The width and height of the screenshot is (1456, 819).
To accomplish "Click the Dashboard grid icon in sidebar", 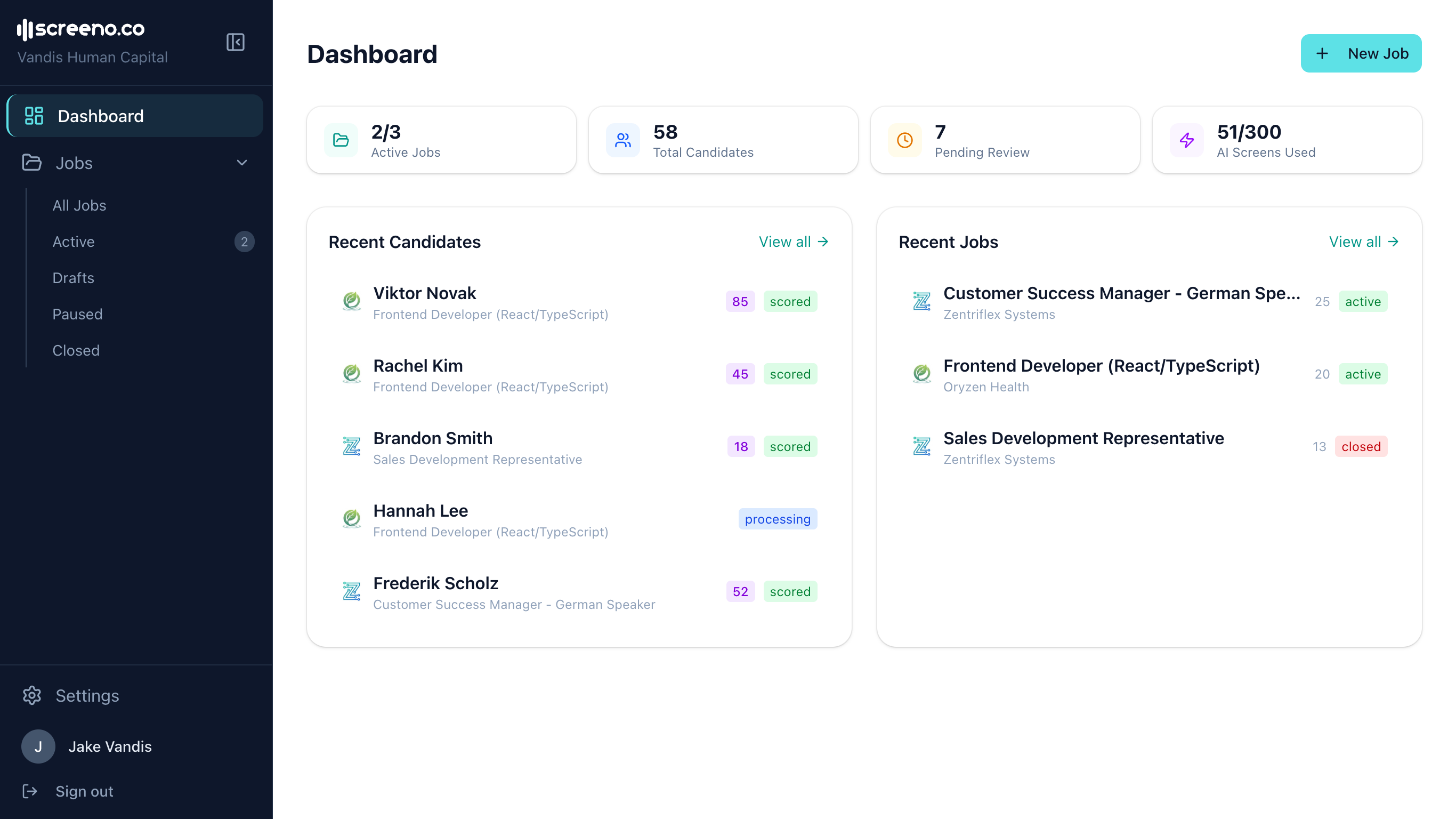I will click(34, 115).
